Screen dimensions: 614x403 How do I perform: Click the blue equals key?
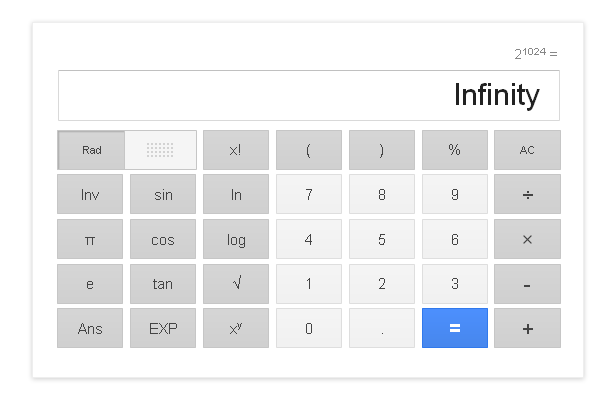coord(454,328)
